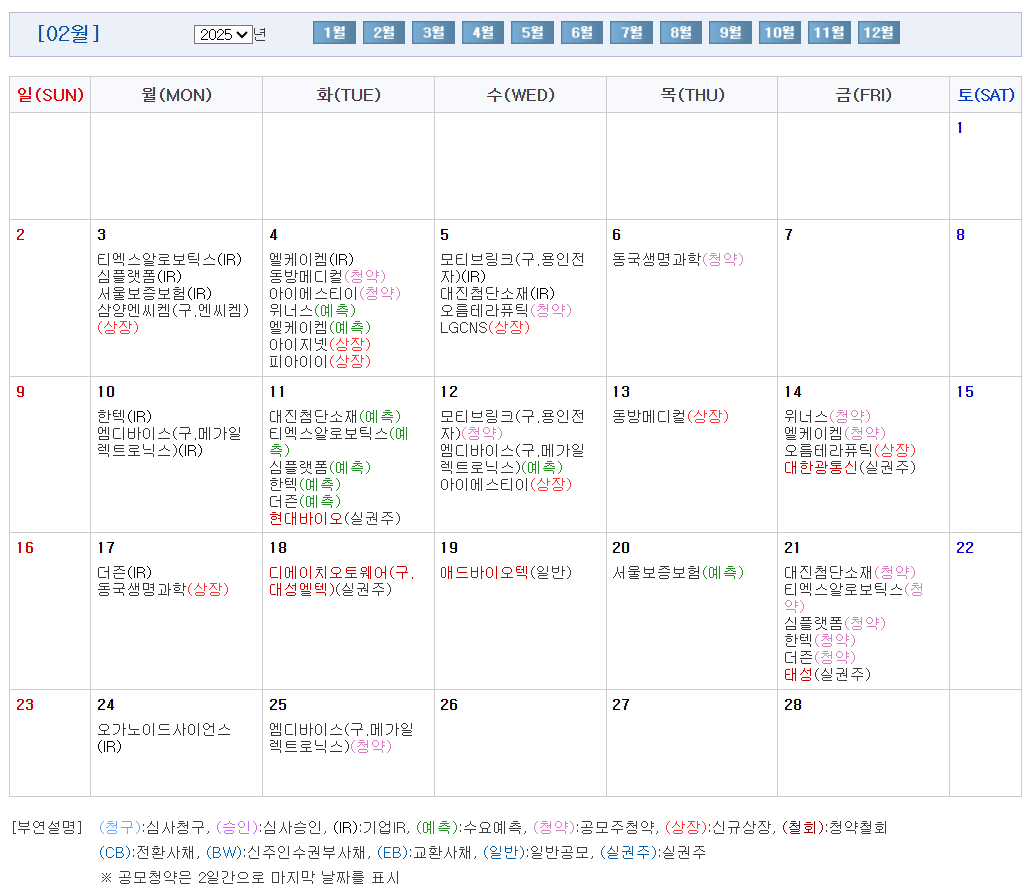Screen dimensions: 1034x890
Task: Open 태성(실권주) on the 21st
Action: pos(828,674)
